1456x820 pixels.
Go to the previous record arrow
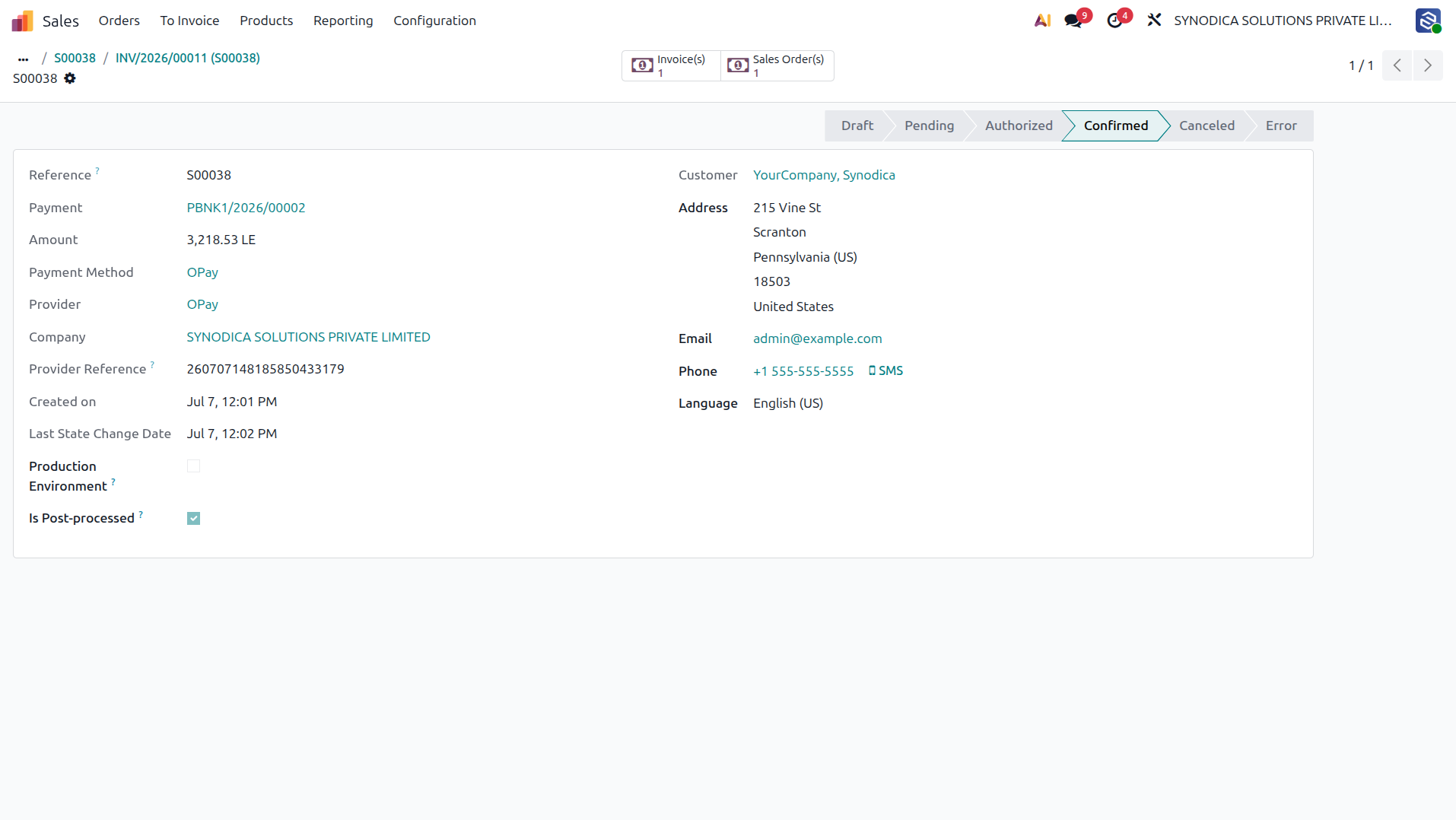(x=1397, y=65)
